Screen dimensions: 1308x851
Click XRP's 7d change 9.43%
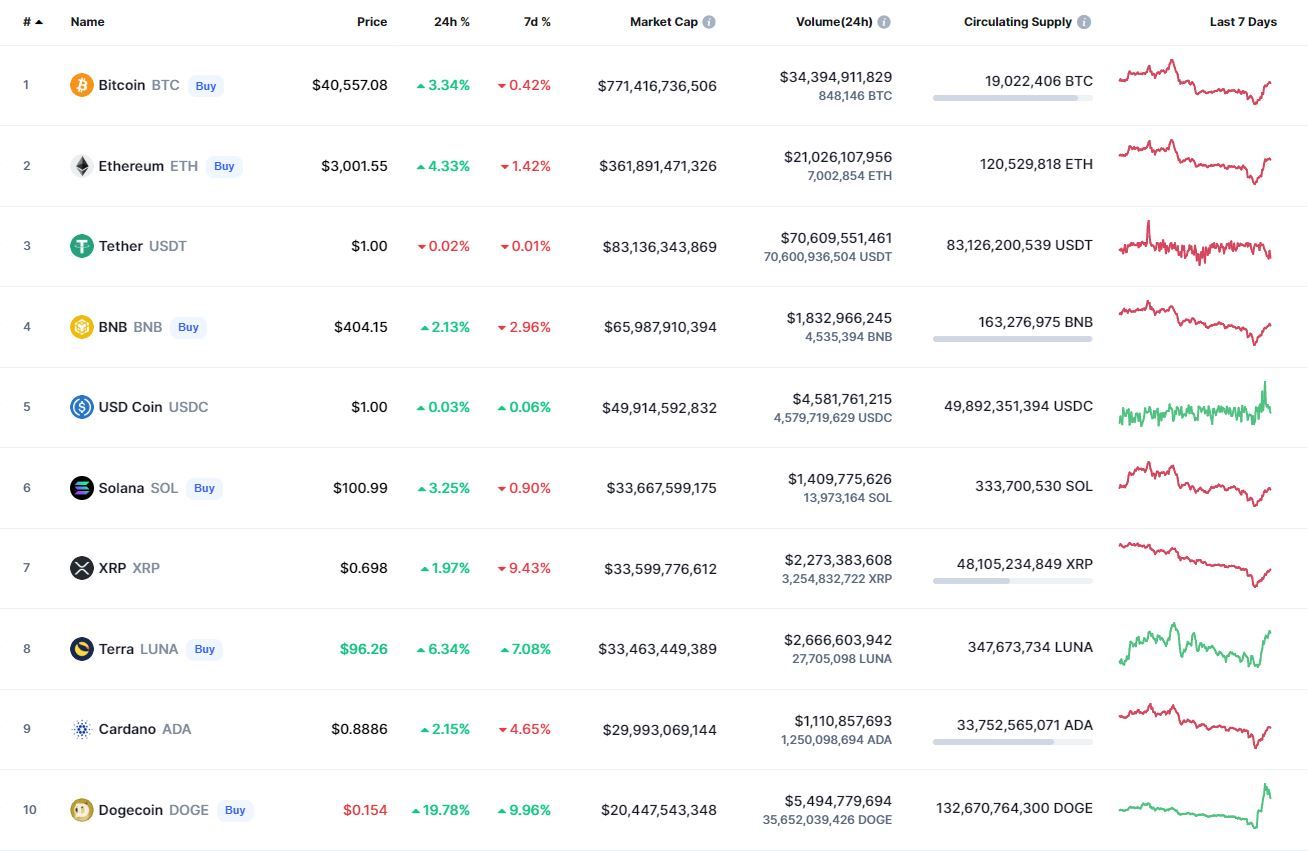tap(525, 568)
